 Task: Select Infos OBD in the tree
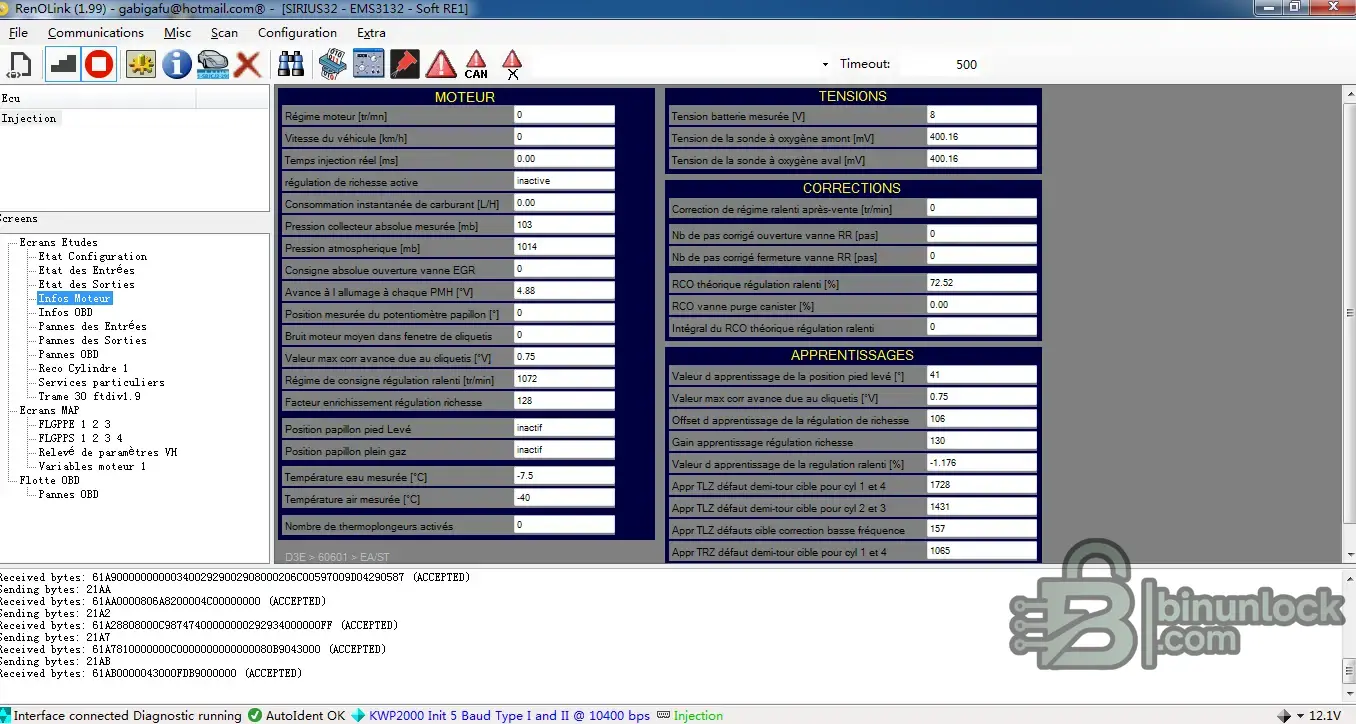(x=65, y=312)
